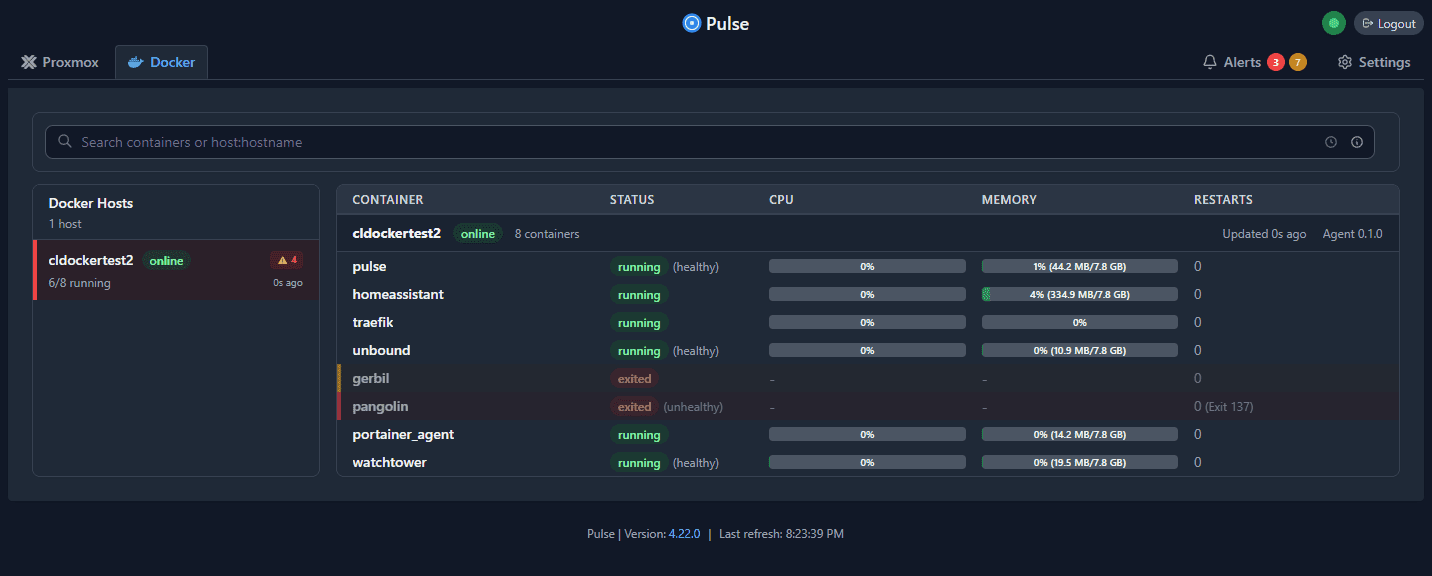Click the green connection status icon
This screenshot has width=1432, height=576.
pyautogui.click(x=1333, y=23)
